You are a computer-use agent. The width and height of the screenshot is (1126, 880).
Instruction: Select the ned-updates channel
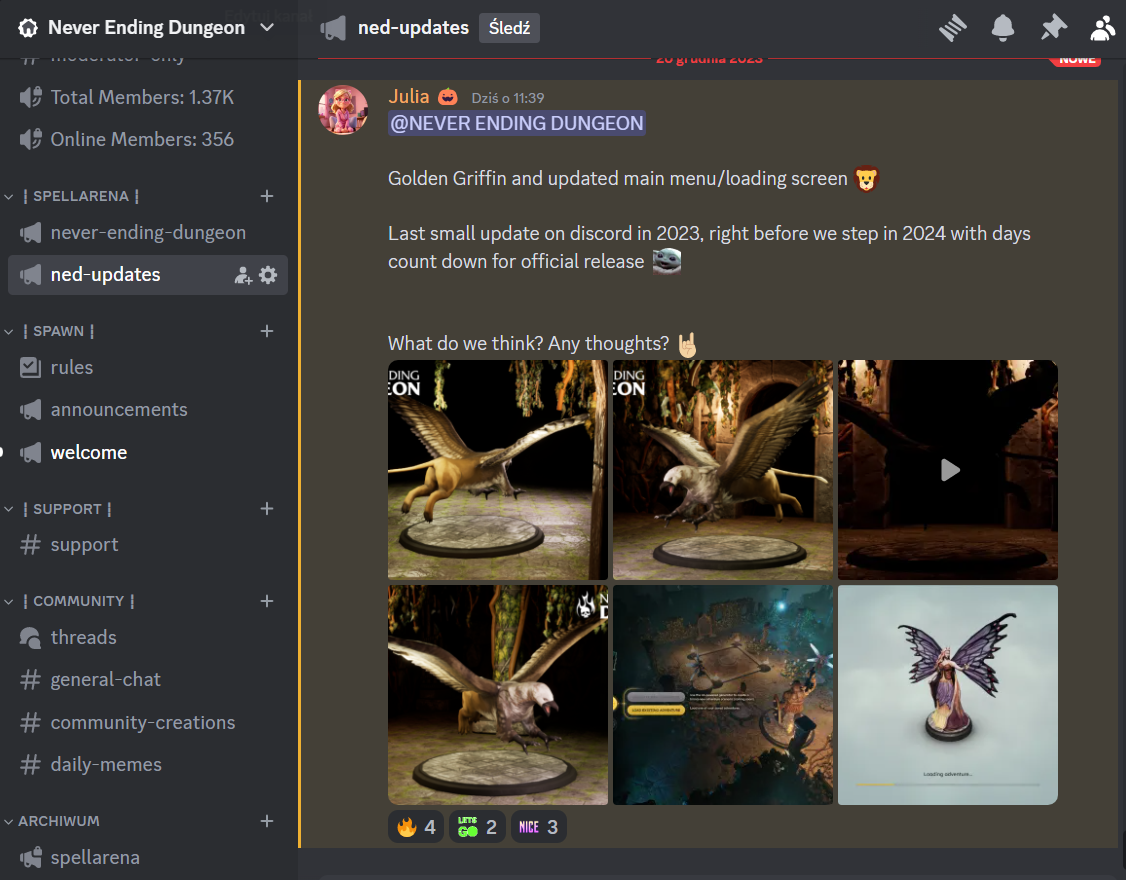pos(148,275)
